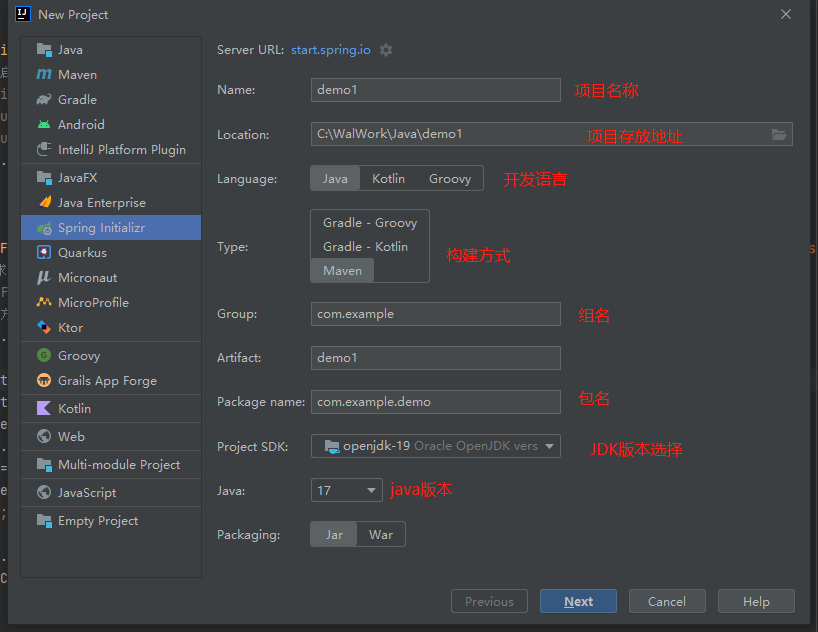
Task: Click the Previous button
Action: [x=489, y=601]
